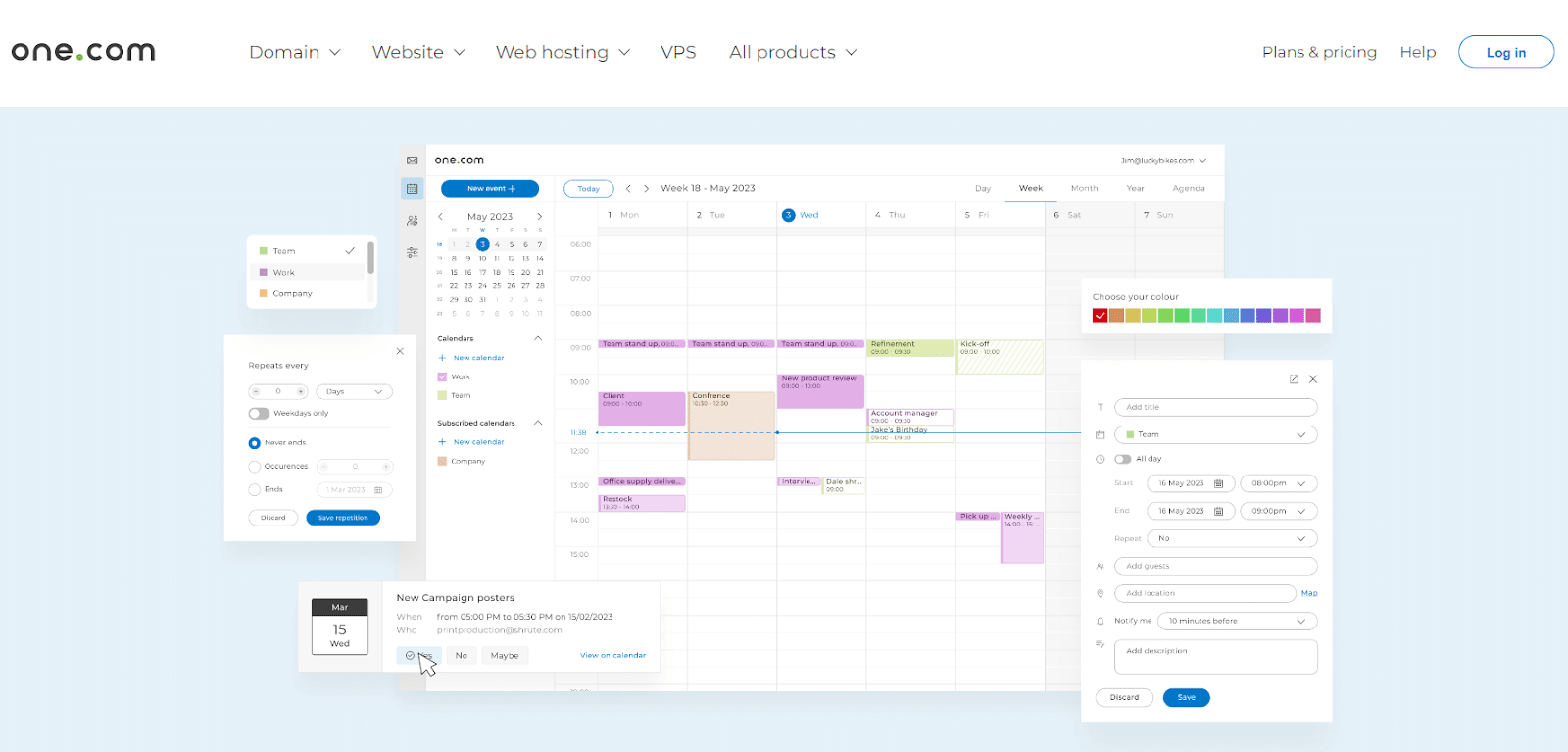
Task: Click the New event button
Action: point(490,189)
